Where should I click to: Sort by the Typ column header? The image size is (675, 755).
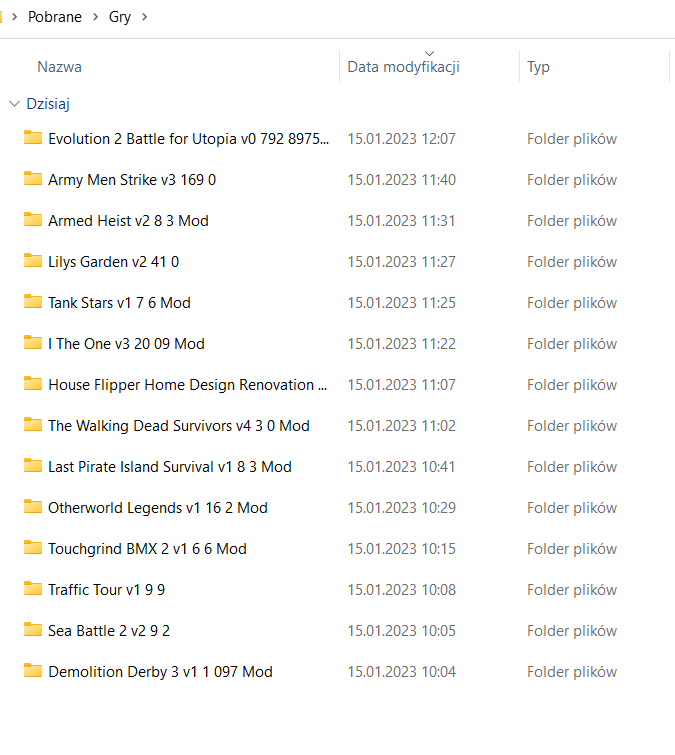[x=538, y=67]
